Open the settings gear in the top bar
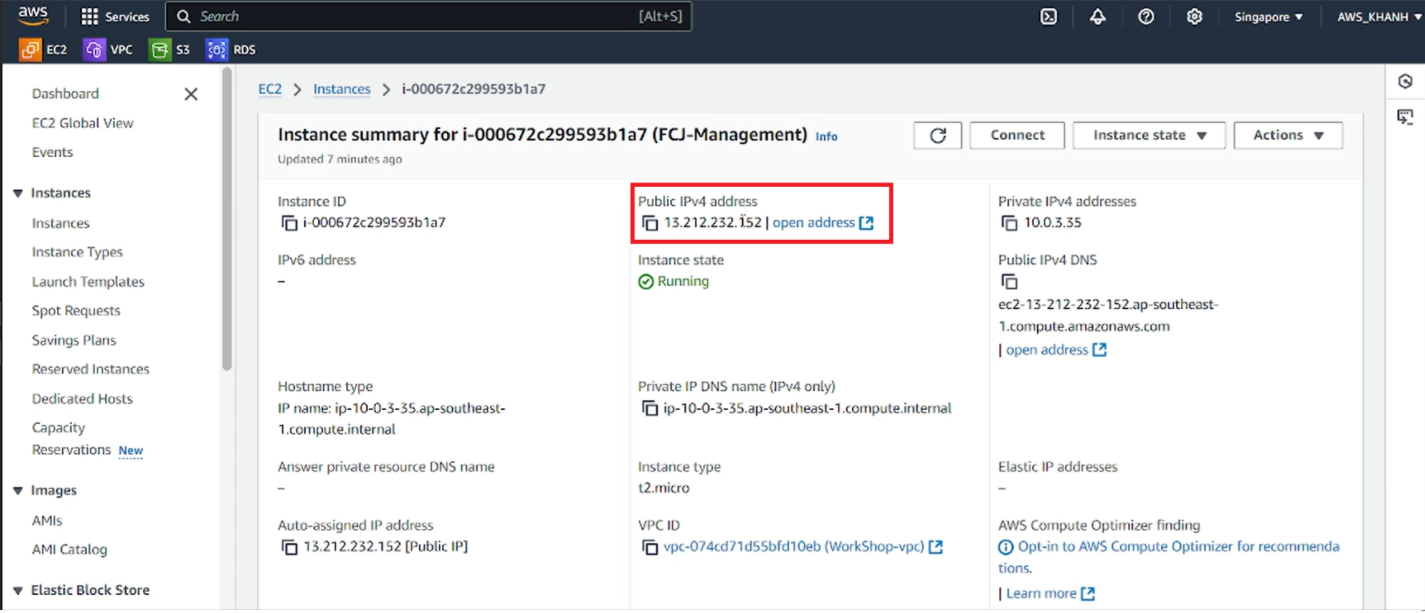Screen dimensions: 1425x613 pos(1194,17)
